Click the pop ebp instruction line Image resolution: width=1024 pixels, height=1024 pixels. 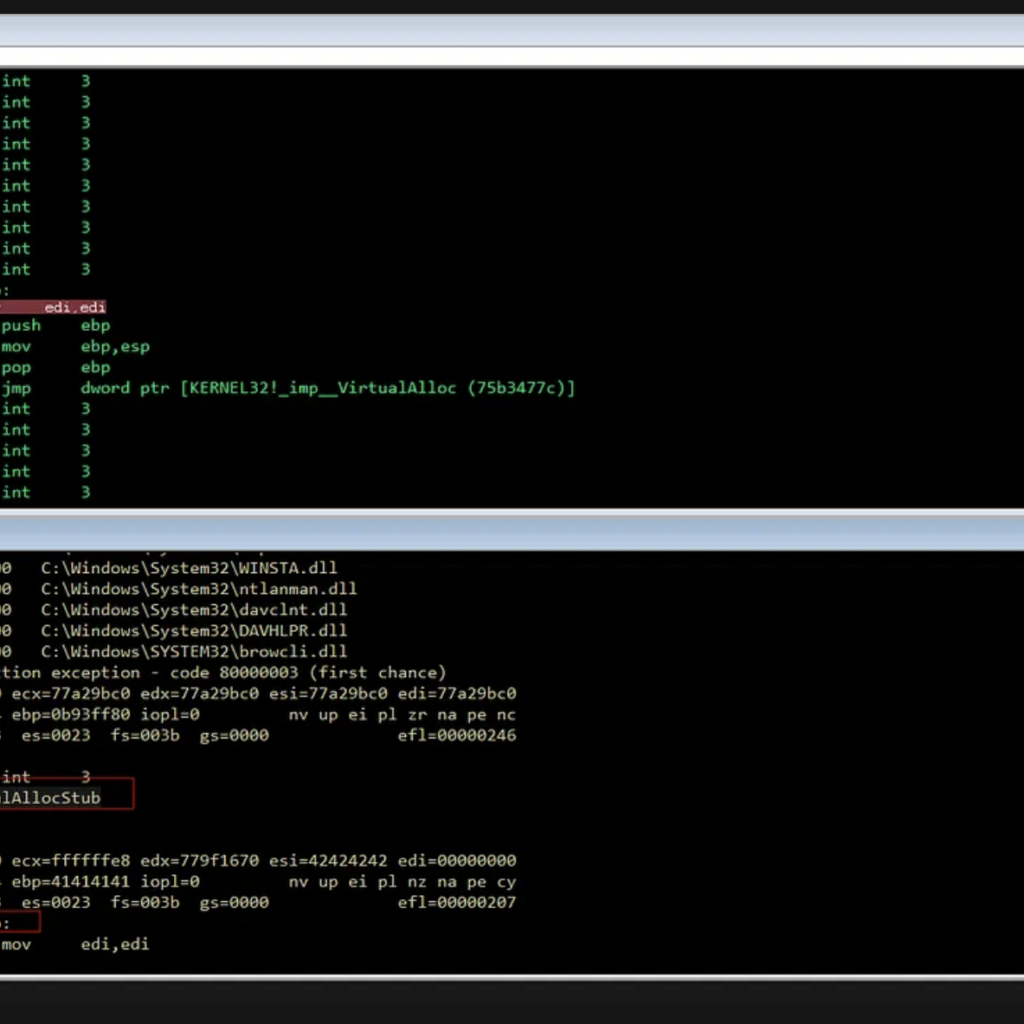click(56, 368)
